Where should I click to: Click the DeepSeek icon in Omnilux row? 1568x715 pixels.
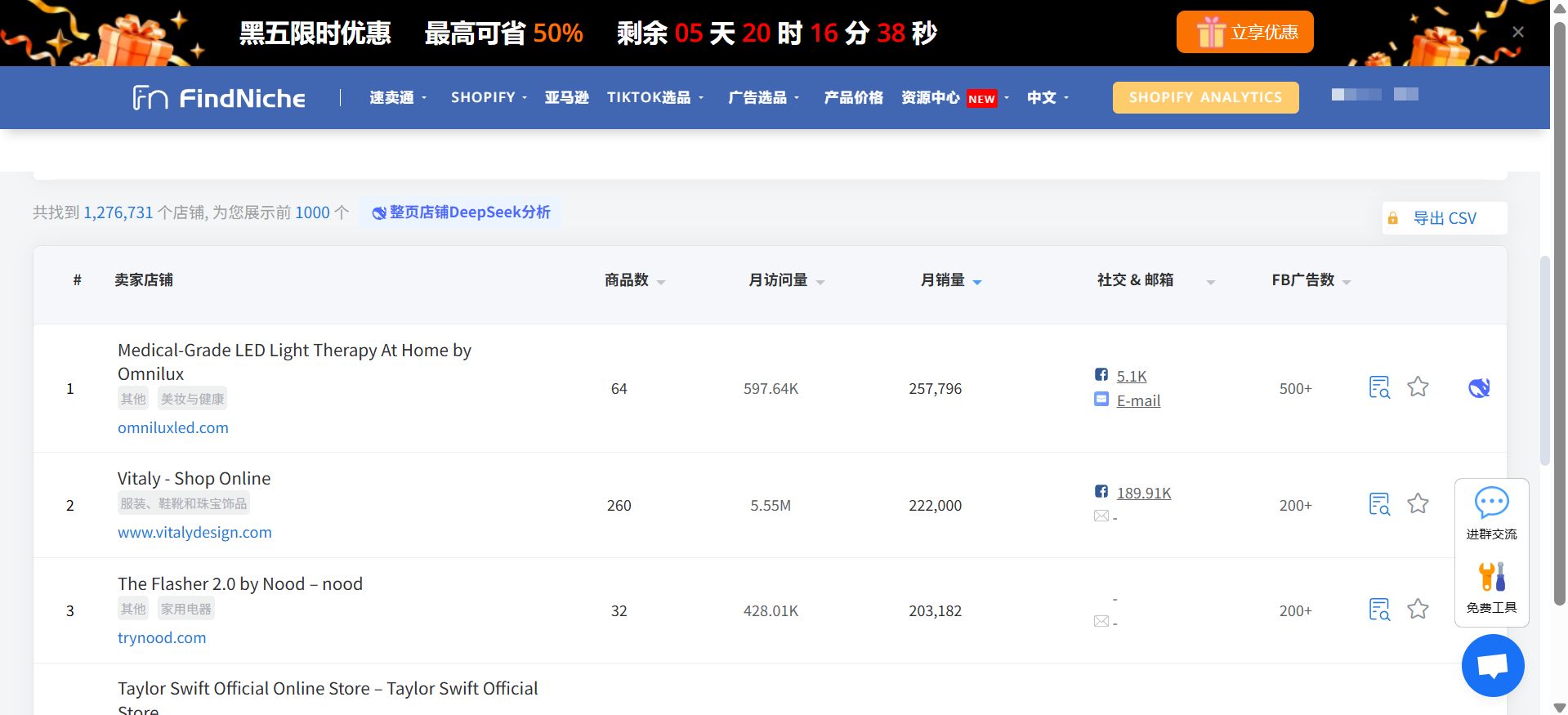(1479, 387)
